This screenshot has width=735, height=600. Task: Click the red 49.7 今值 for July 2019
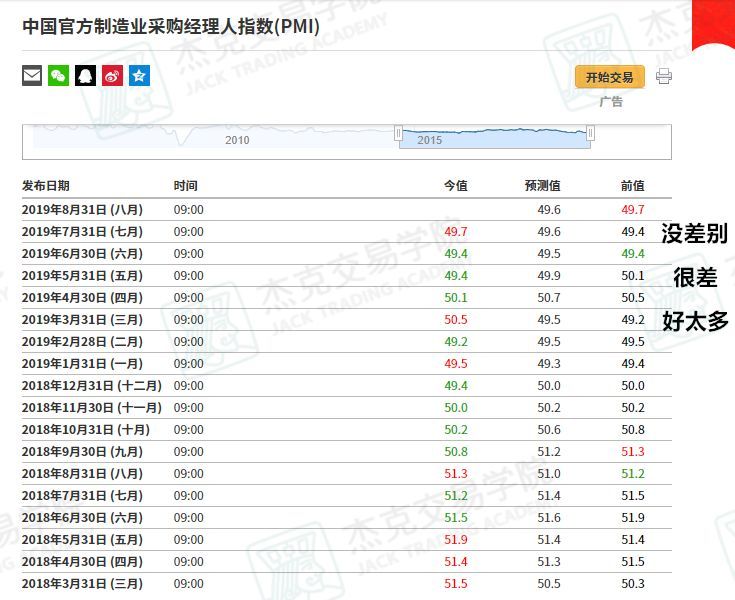(x=456, y=232)
